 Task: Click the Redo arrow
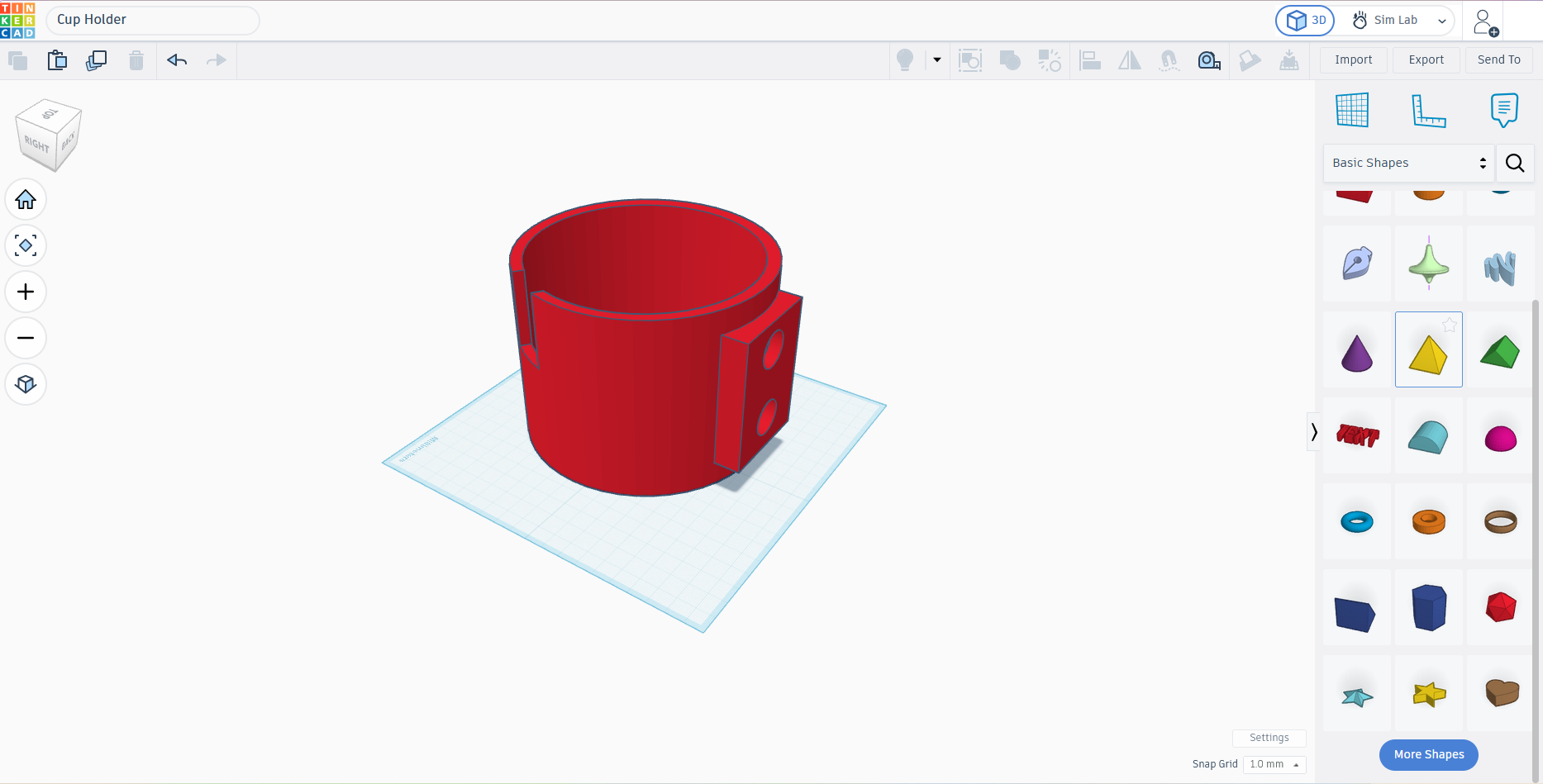pos(216,60)
